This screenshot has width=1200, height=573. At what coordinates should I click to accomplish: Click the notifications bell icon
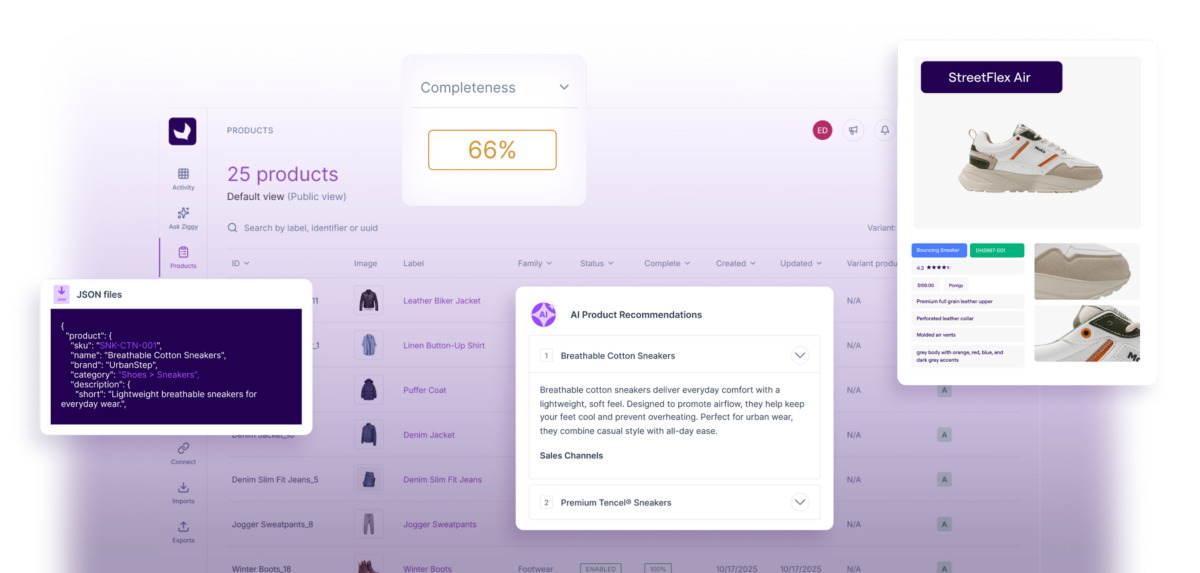click(x=884, y=130)
